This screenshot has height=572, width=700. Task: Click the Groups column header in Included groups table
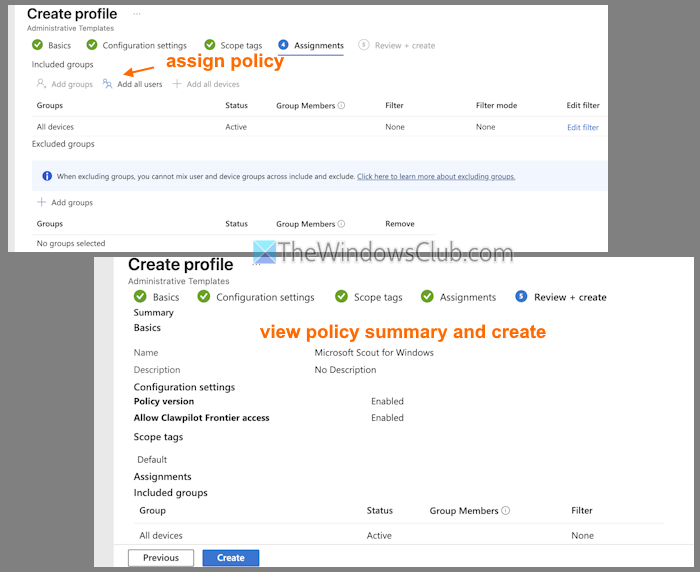tap(50, 105)
